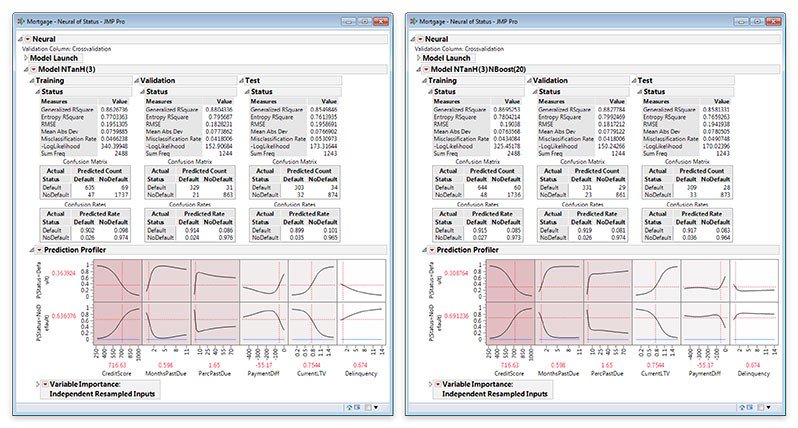Collapse the Model NTanH(3) outline
798x428 pixels.
click(x=26, y=69)
